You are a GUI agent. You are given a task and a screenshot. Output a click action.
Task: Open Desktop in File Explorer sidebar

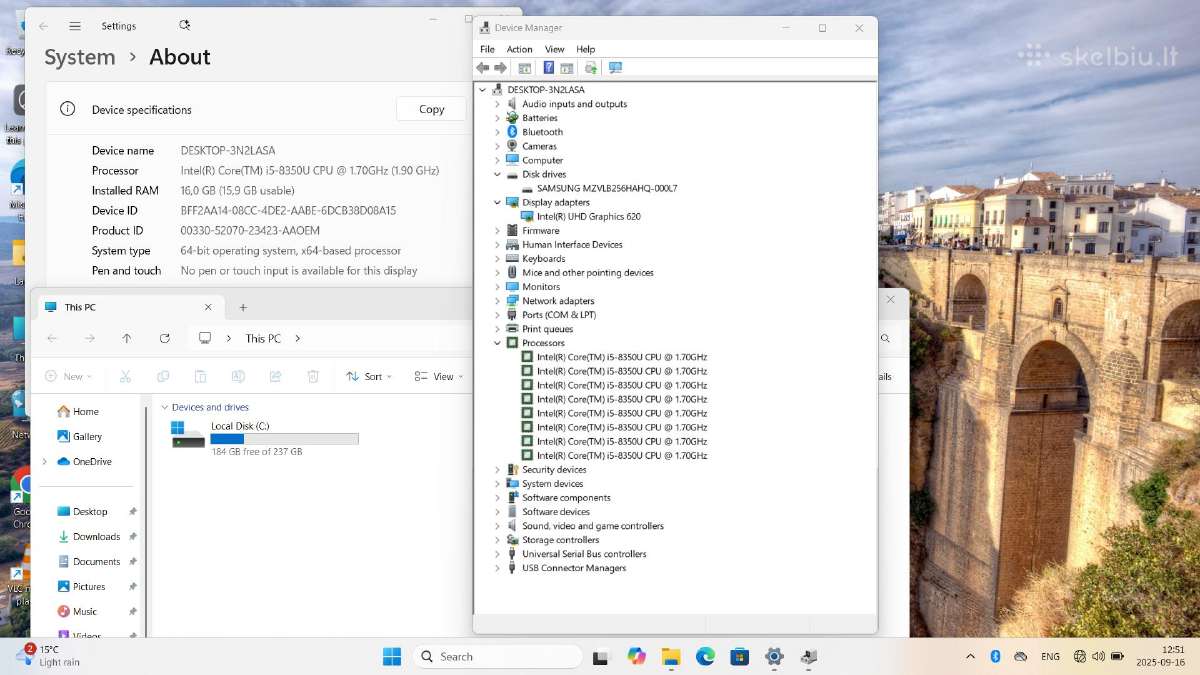82,511
